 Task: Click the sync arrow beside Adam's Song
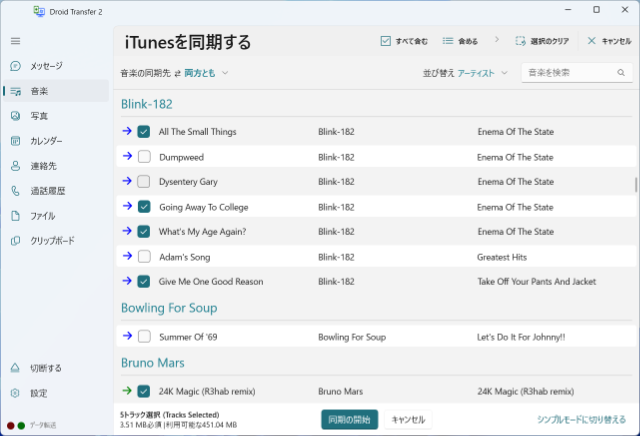(127, 256)
